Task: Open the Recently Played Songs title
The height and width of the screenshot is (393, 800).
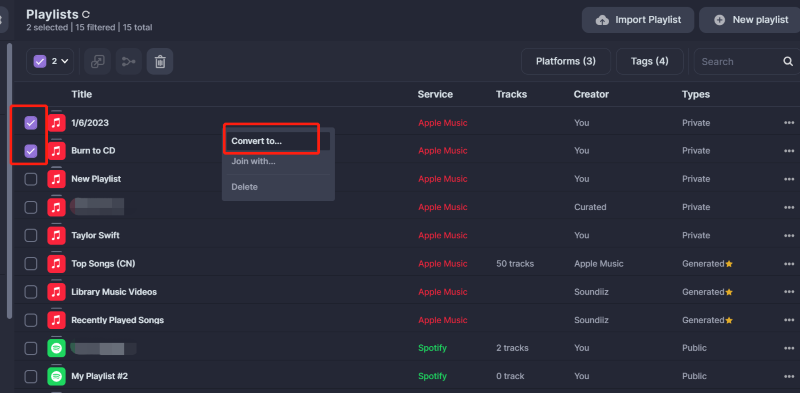Action: tap(117, 320)
